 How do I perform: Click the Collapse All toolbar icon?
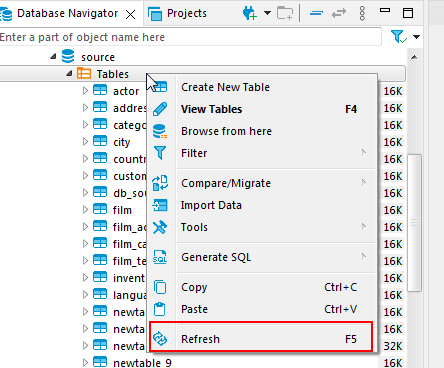(x=316, y=13)
